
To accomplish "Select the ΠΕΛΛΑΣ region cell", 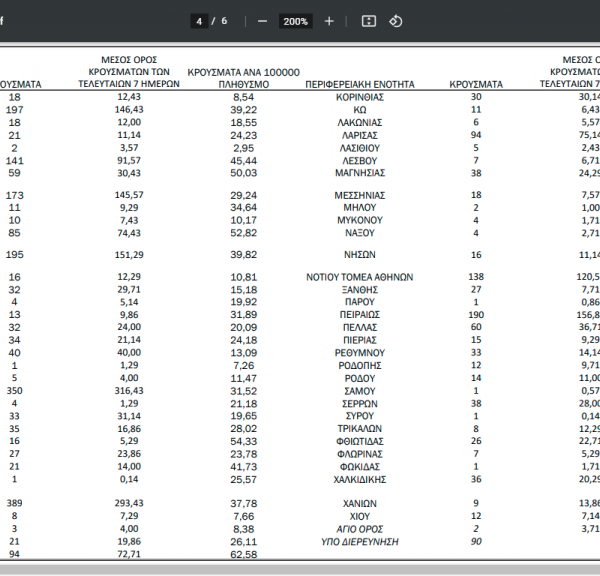I will (x=360, y=328).
